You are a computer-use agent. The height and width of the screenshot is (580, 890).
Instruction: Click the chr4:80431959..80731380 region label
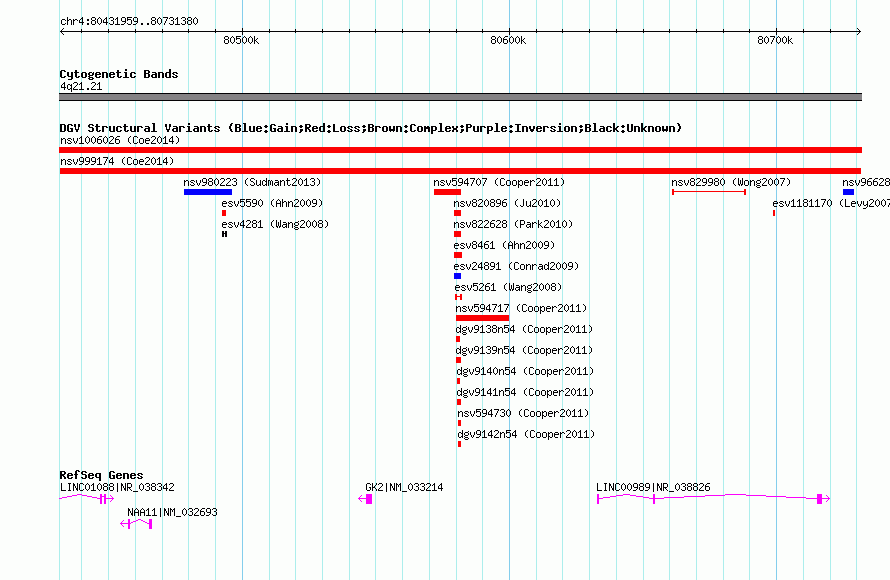[x=129, y=21]
